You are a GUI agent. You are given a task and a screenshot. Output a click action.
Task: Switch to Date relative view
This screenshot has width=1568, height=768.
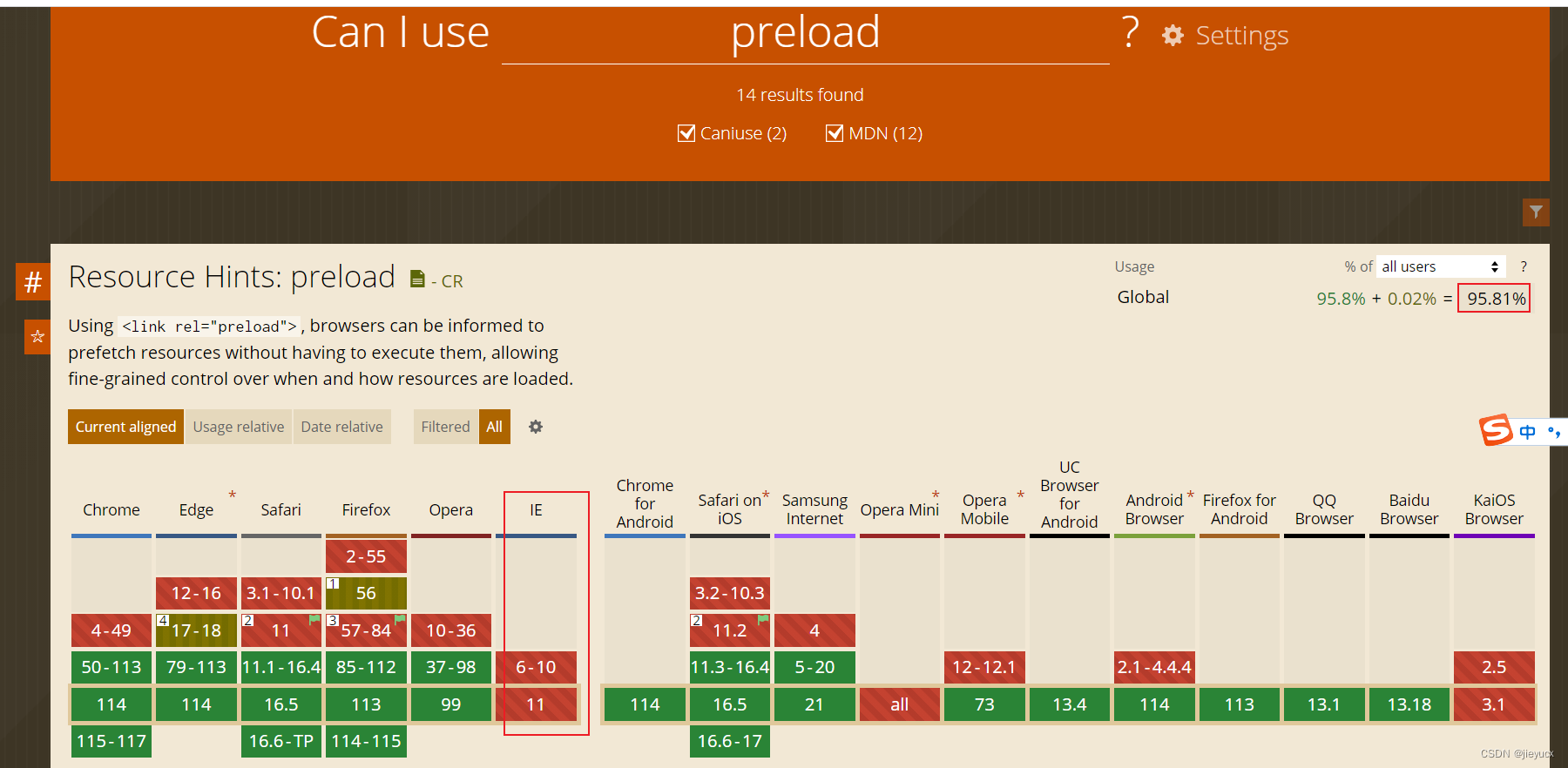[x=341, y=427]
